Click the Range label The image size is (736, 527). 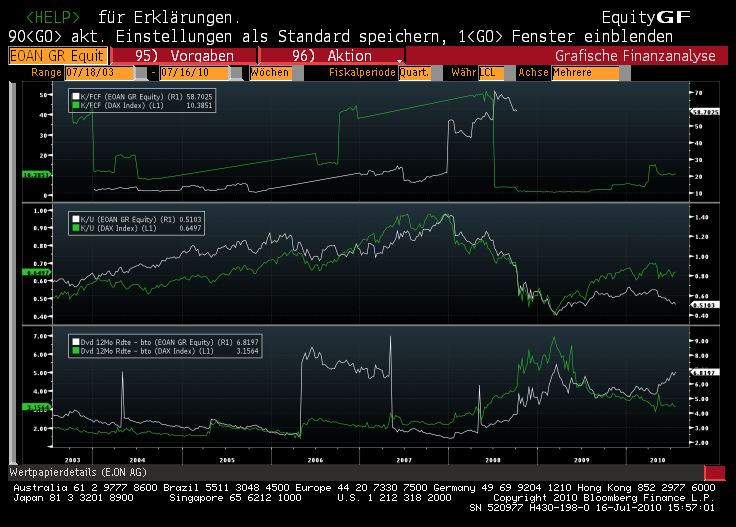tap(46, 73)
